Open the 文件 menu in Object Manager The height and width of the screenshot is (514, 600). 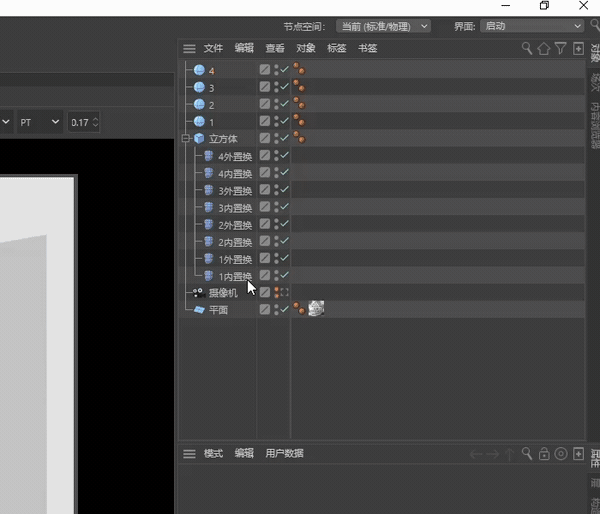point(213,48)
